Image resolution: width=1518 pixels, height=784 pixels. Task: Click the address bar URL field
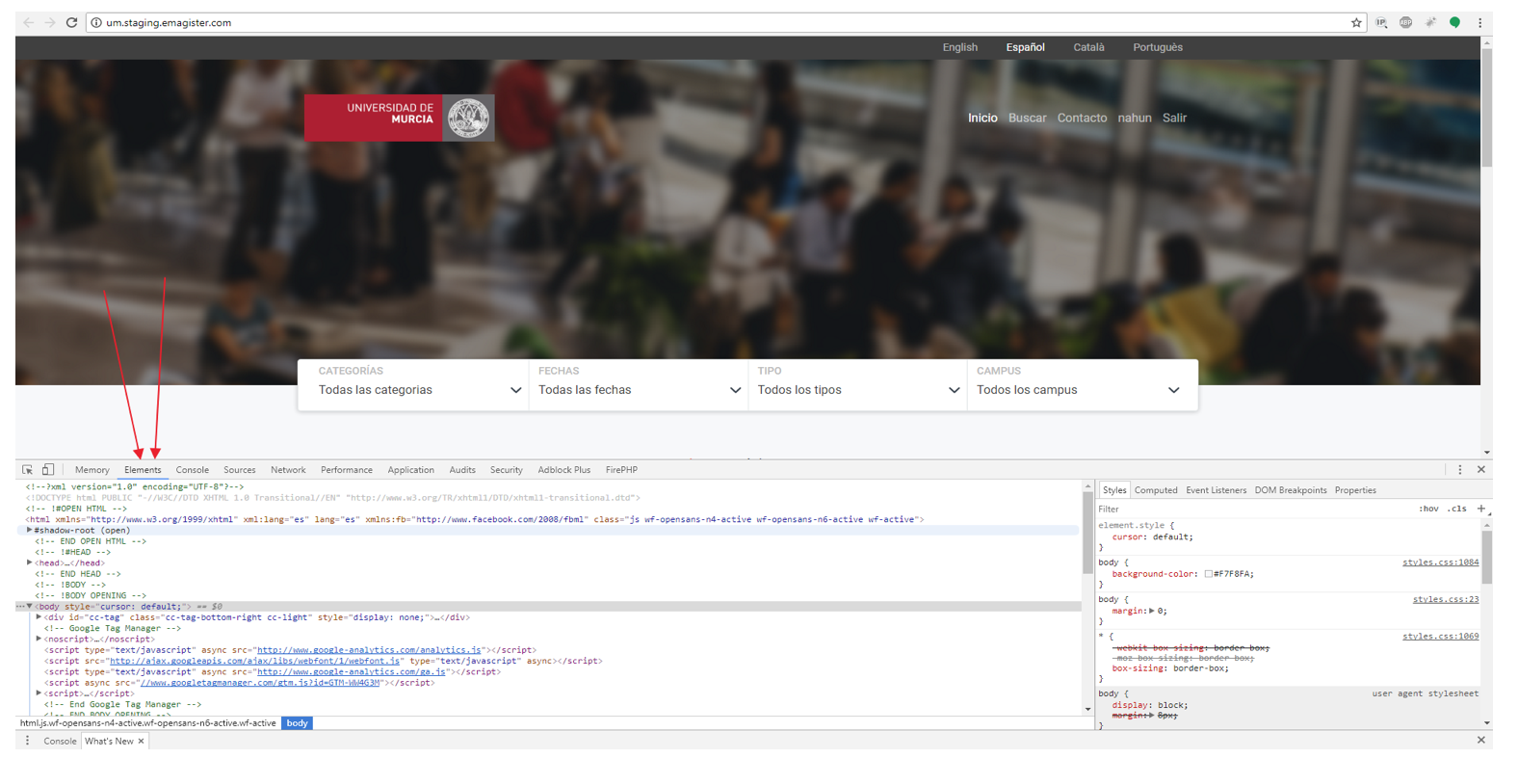722,22
